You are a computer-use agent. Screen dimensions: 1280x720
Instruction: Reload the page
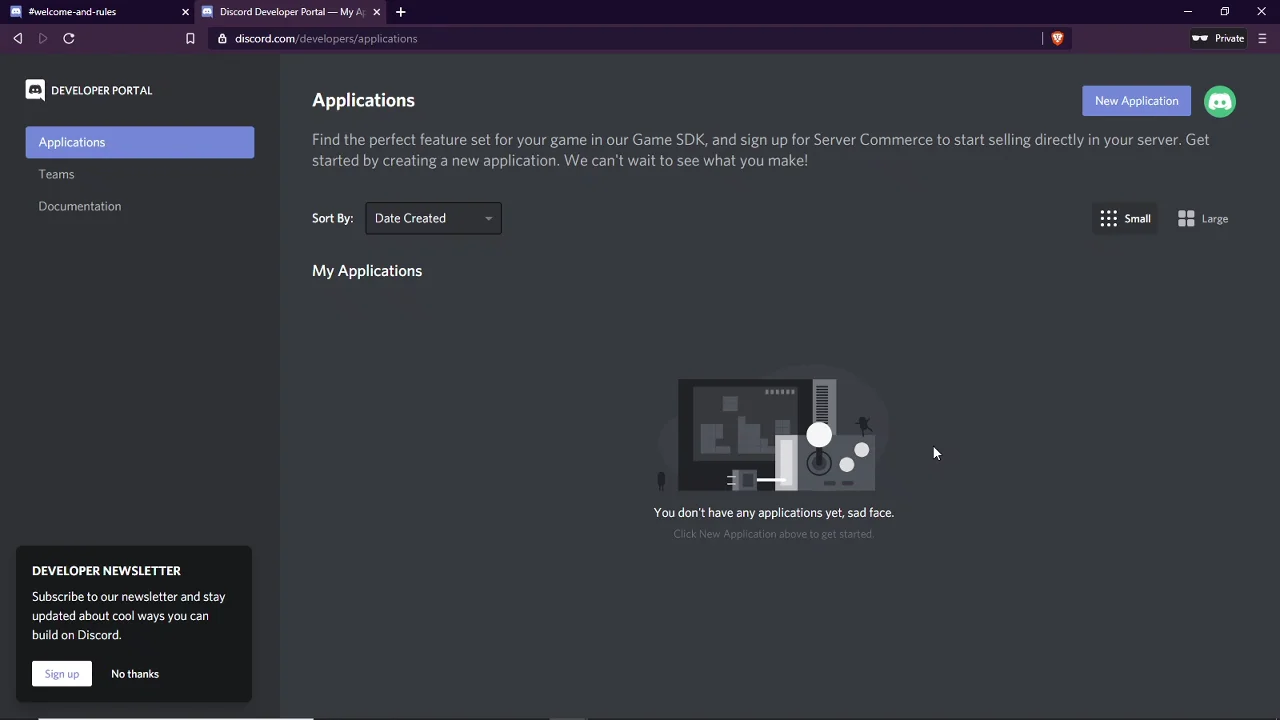69,38
